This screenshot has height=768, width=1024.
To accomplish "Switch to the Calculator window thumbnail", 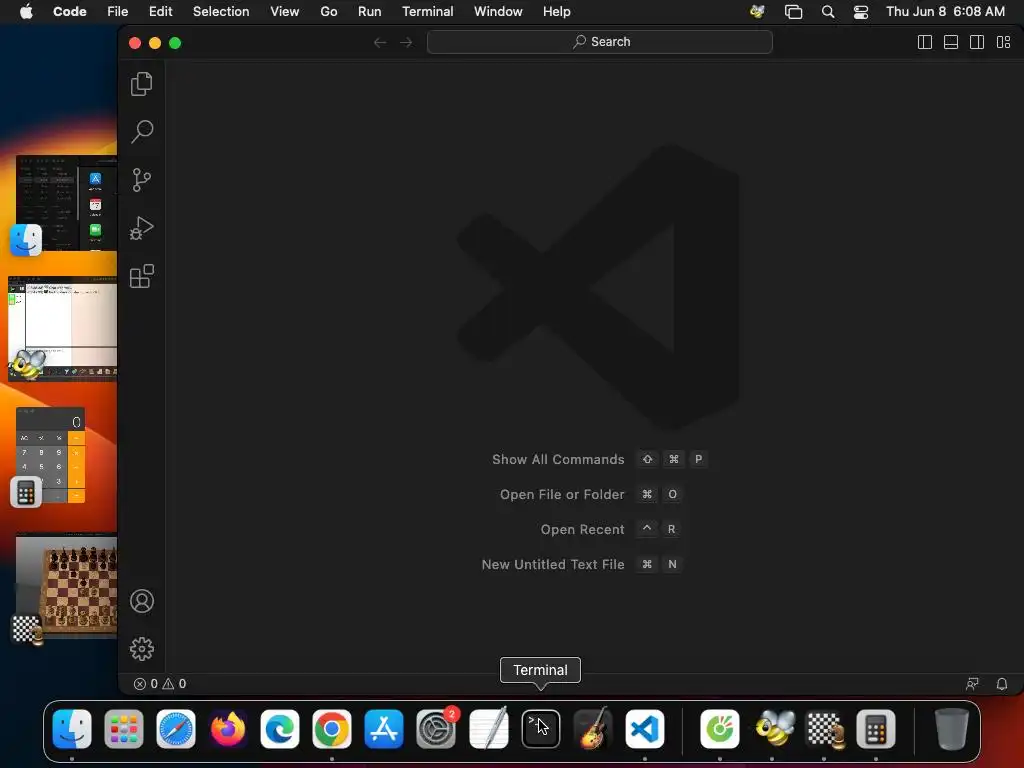I will click(51, 455).
